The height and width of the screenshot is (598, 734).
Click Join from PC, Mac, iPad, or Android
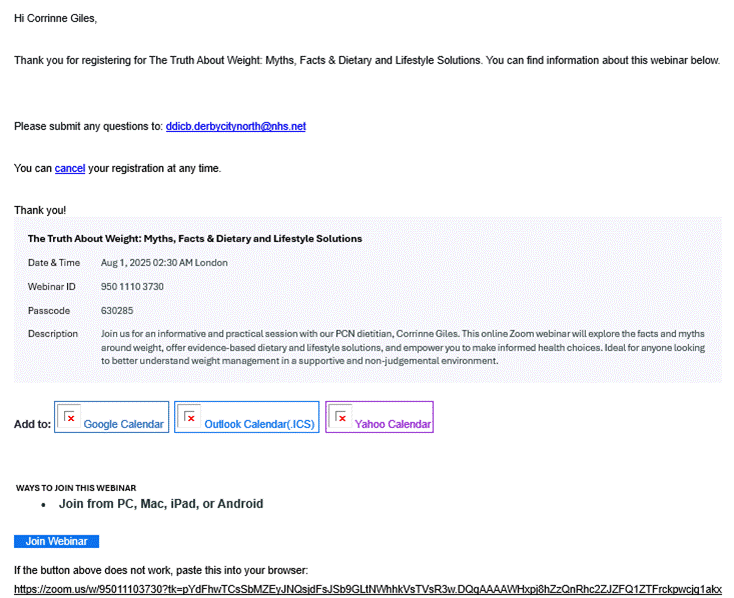[x=161, y=504]
